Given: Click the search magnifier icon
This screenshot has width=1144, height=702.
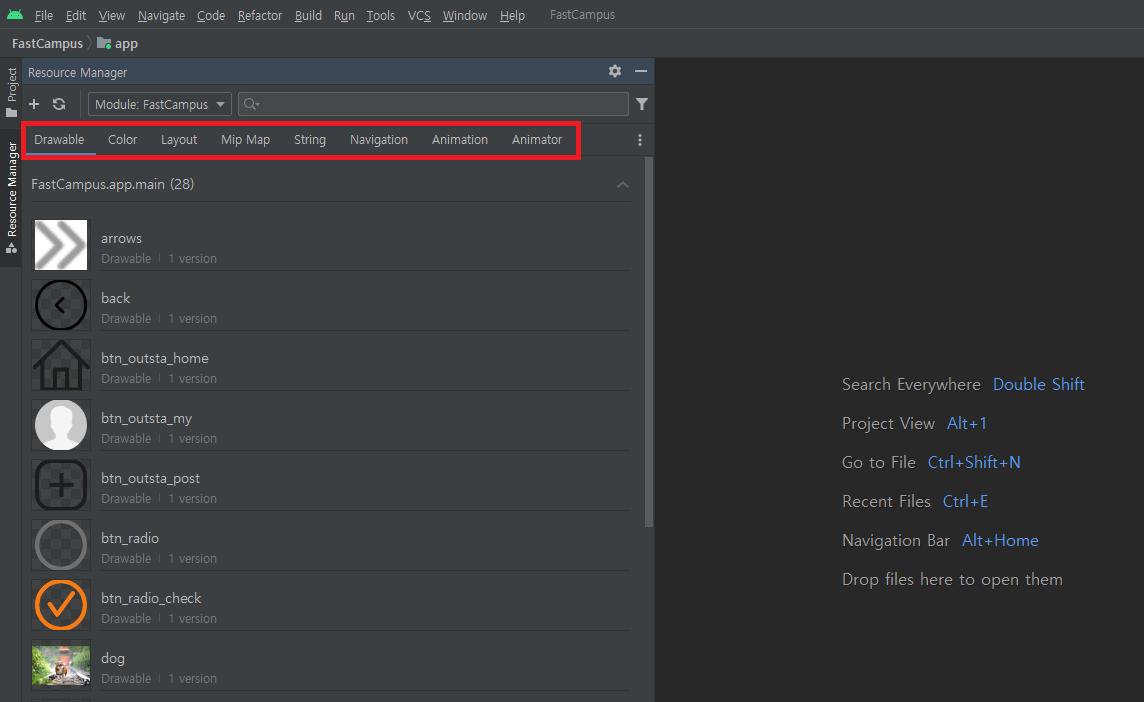Looking at the screenshot, I should click(x=252, y=104).
